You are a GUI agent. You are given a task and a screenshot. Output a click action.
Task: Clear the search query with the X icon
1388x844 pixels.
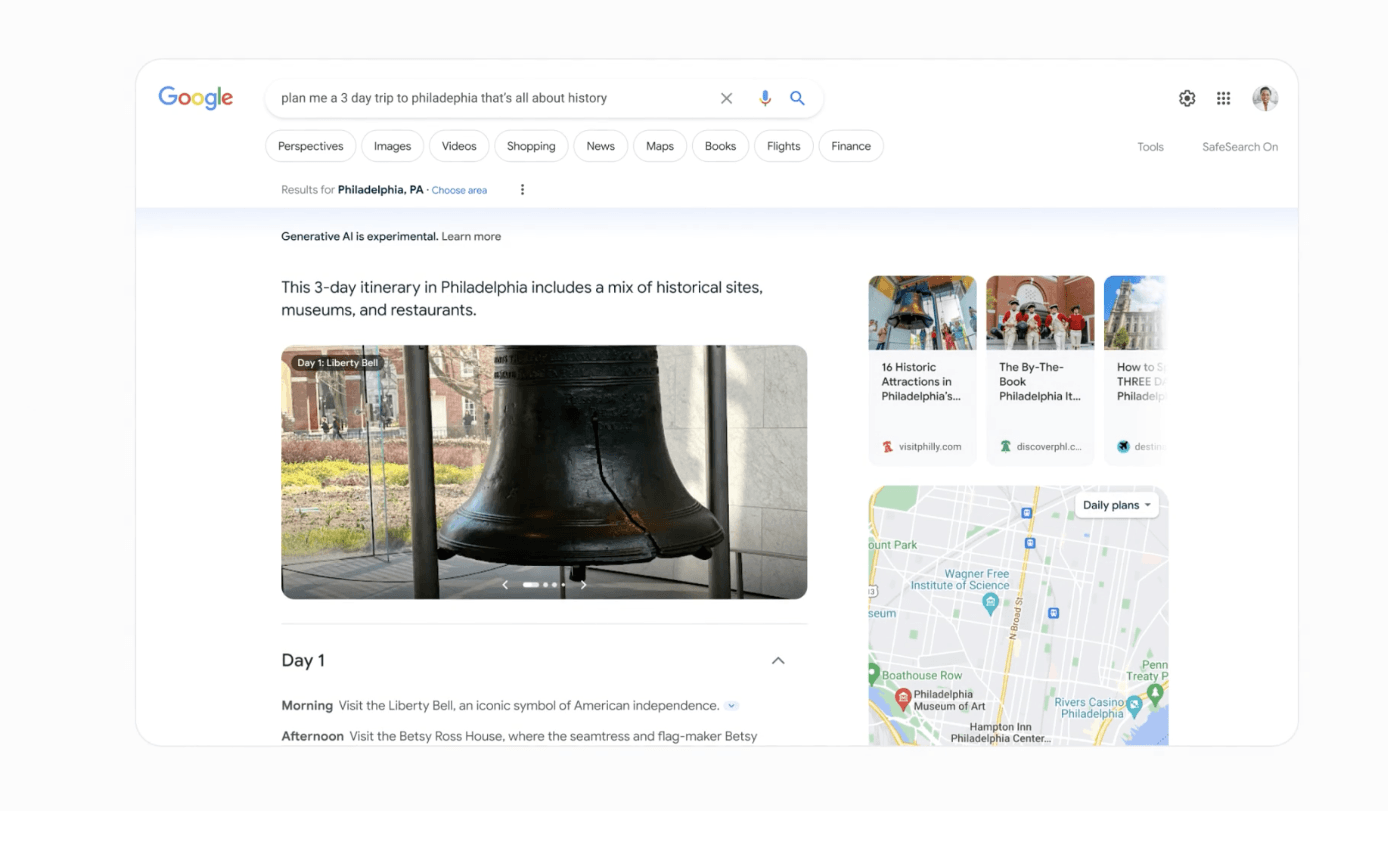[726, 98]
